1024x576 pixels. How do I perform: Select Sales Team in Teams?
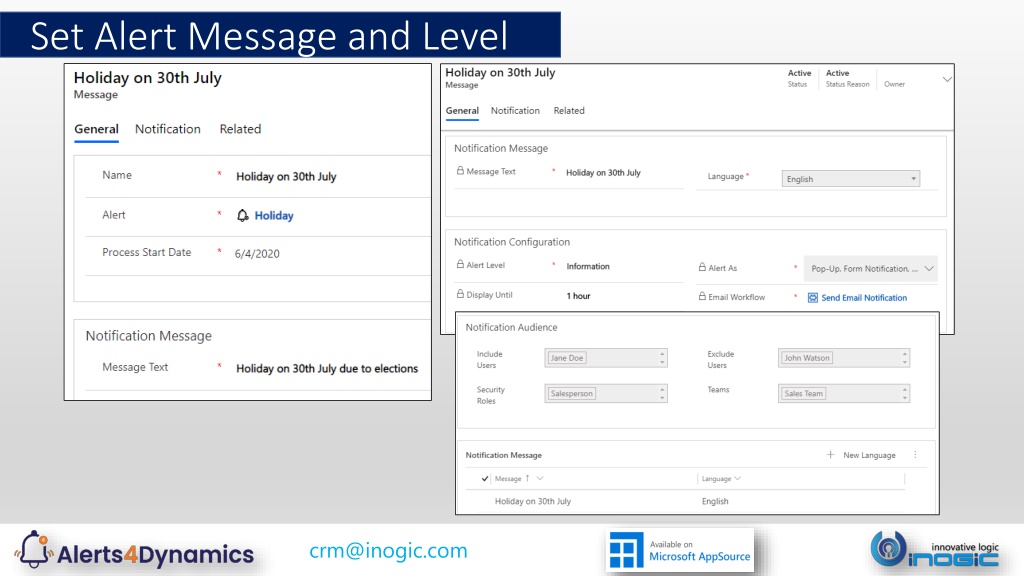(x=803, y=393)
